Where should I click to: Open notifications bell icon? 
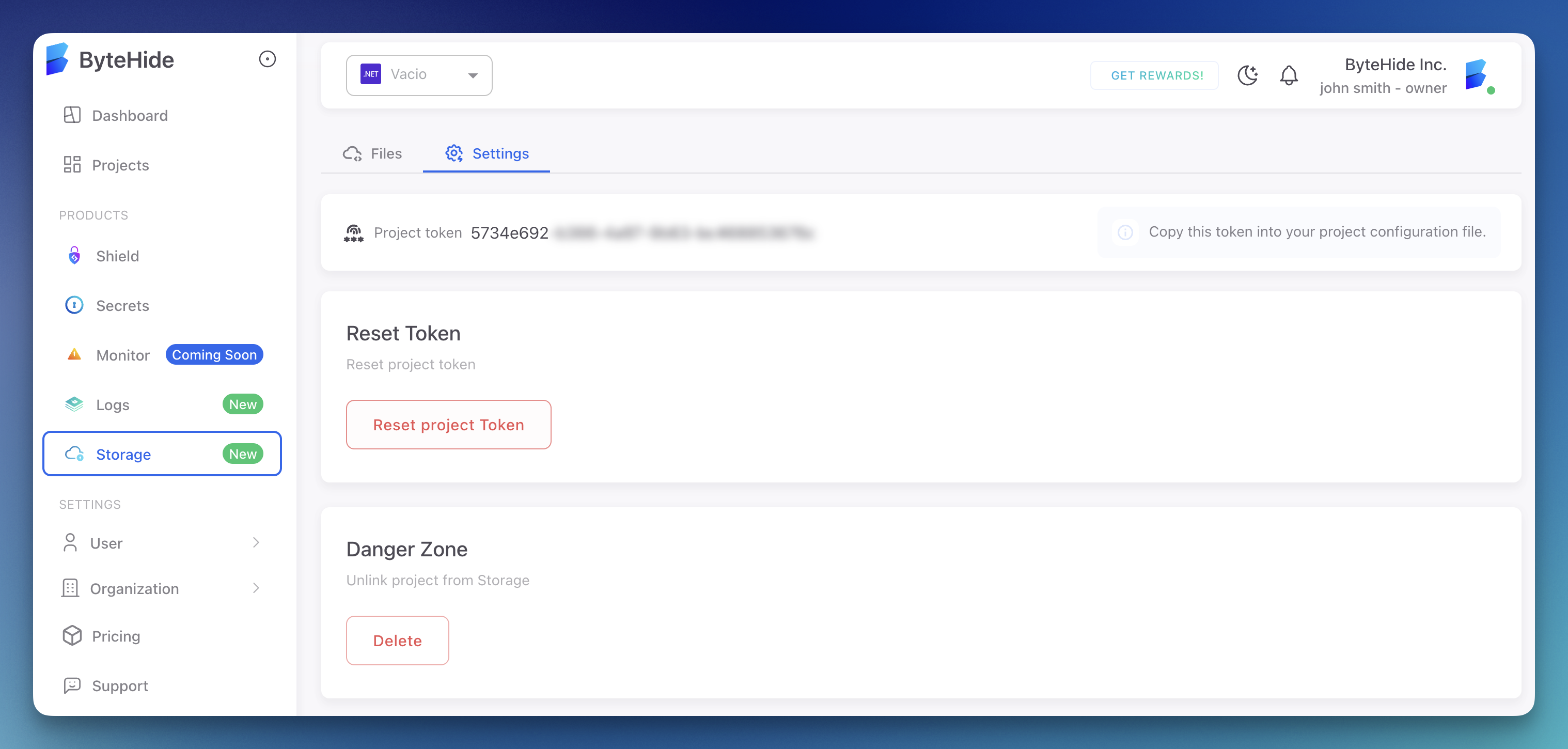pyautogui.click(x=1289, y=75)
